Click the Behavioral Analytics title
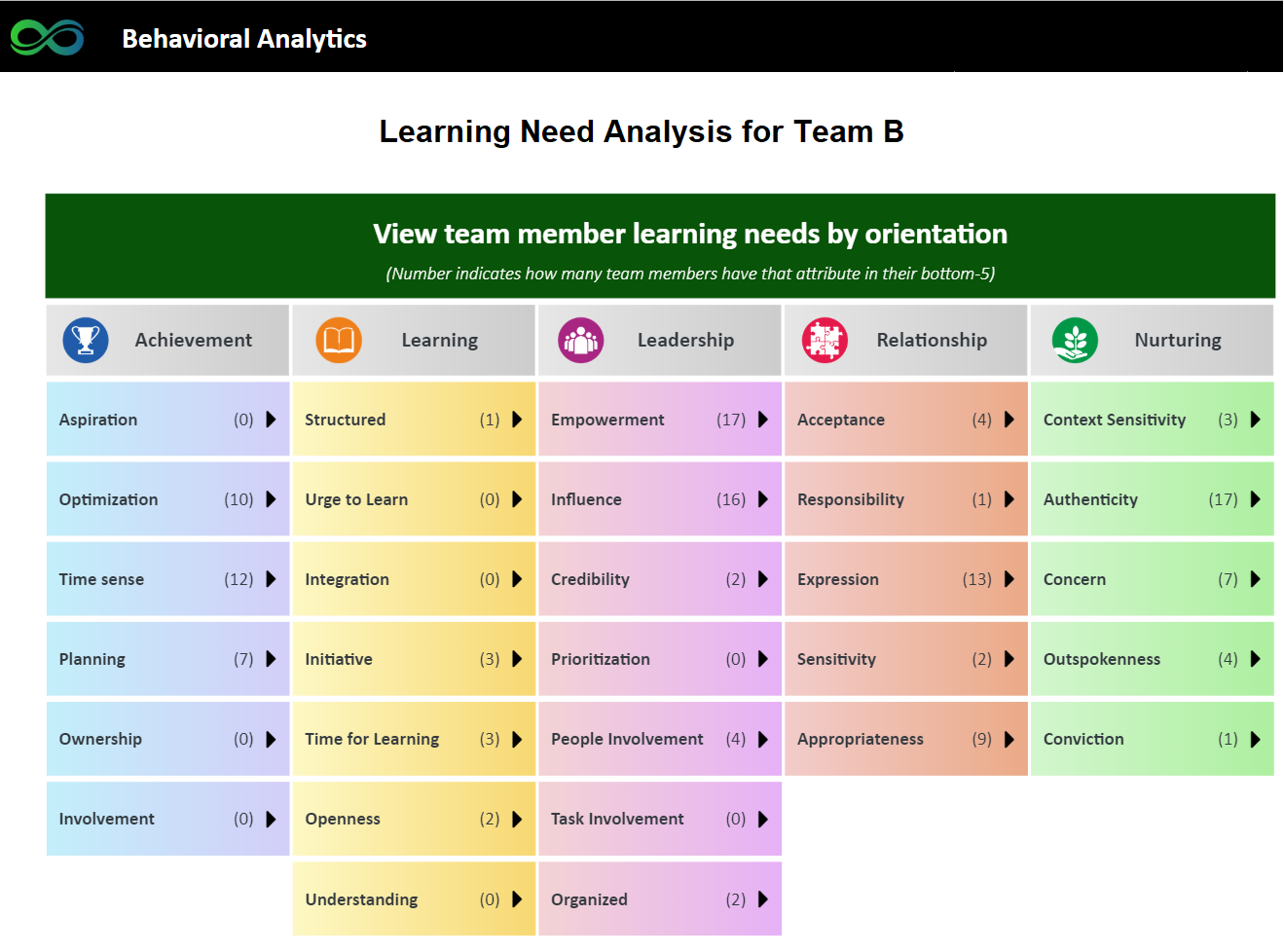The height and width of the screenshot is (952, 1284). coord(244,39)
